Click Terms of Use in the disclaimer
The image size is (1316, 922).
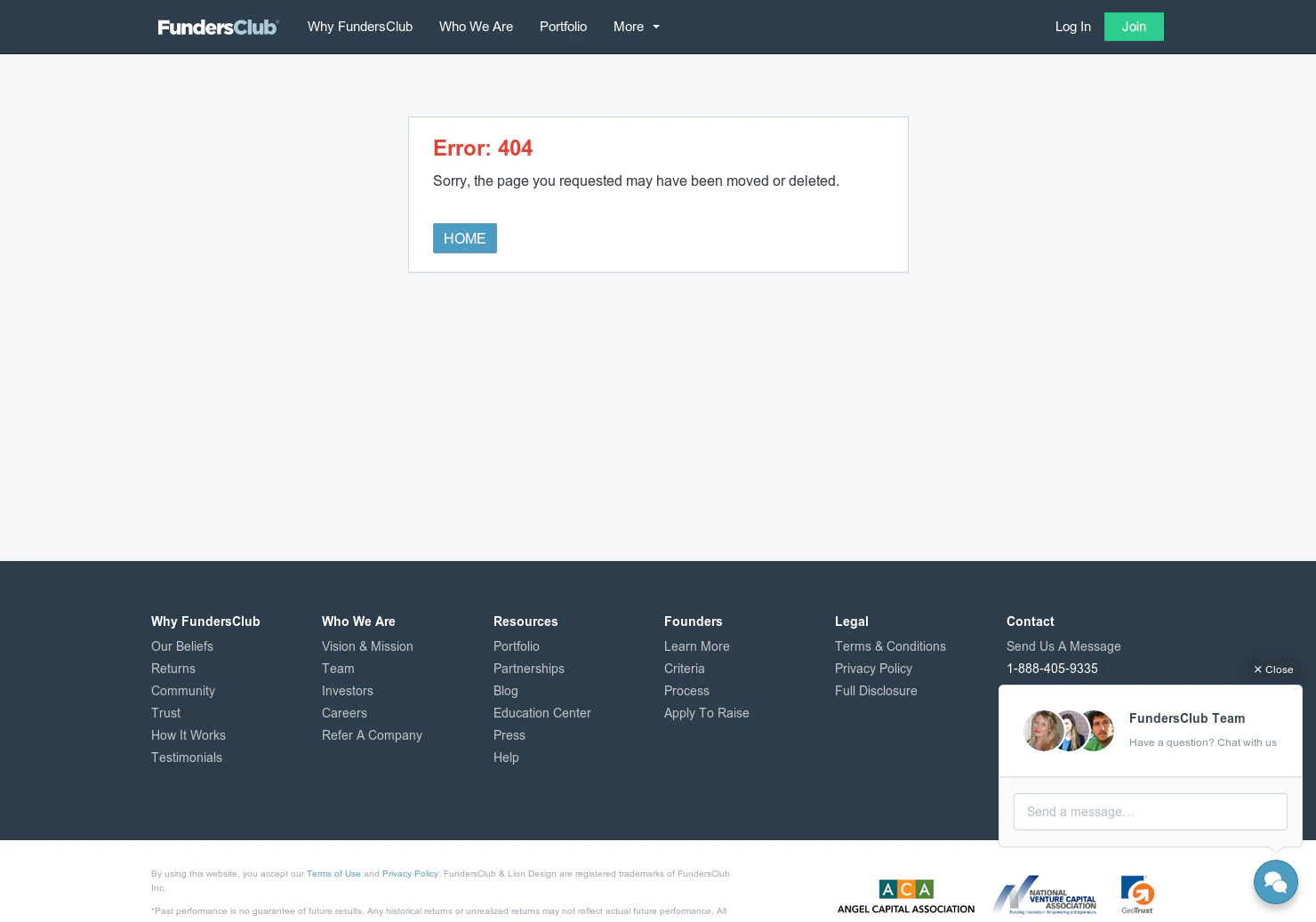point(333,874)
